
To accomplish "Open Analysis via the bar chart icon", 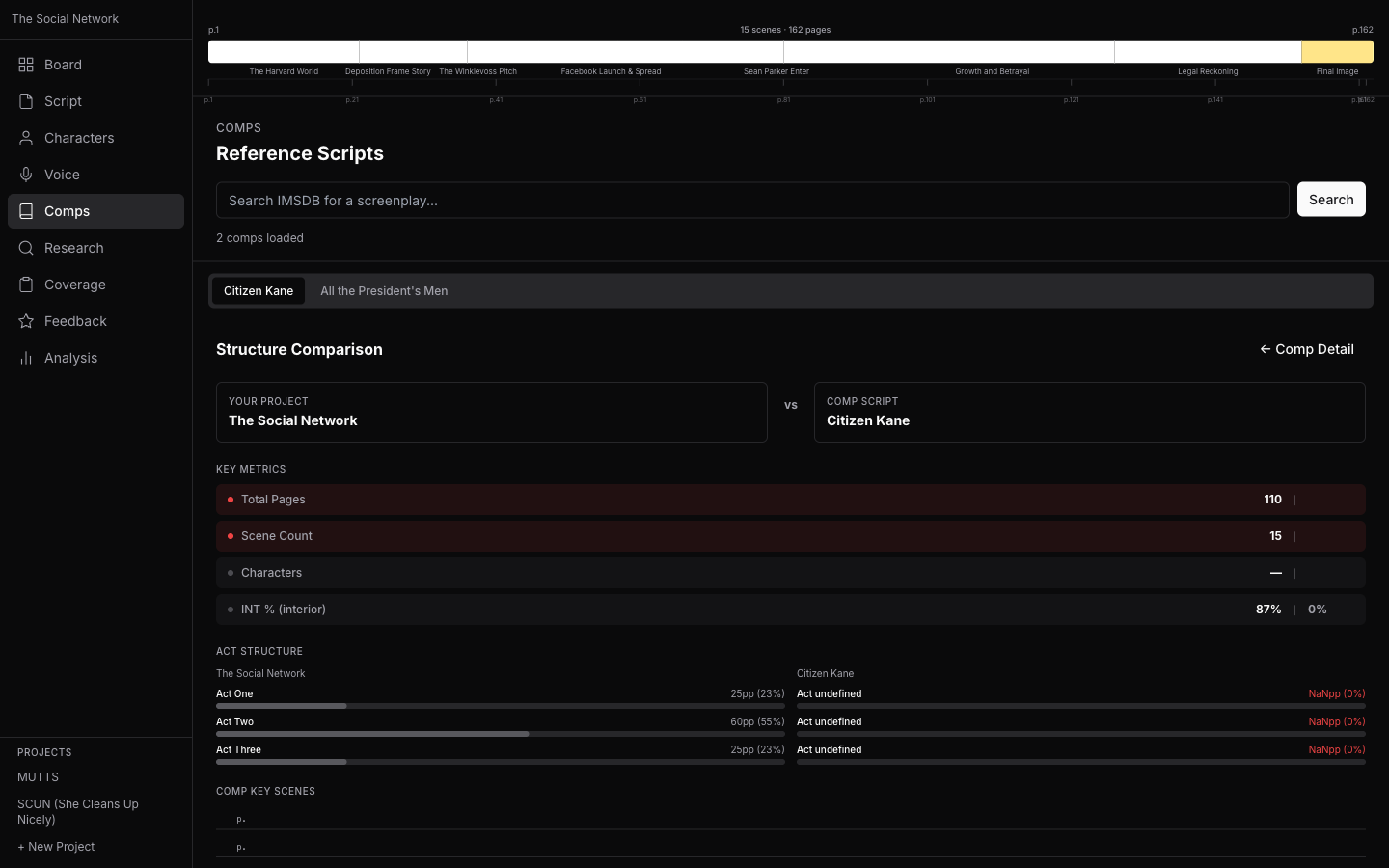I will 26,358.
